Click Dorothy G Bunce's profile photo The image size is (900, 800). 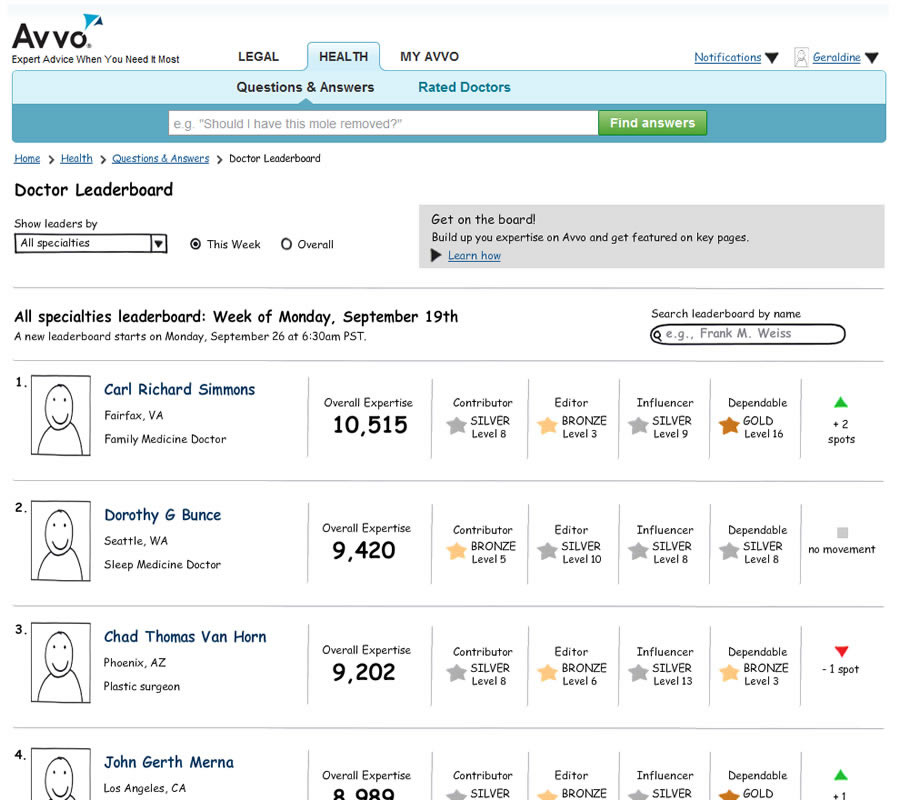click(x=61, y=541)
